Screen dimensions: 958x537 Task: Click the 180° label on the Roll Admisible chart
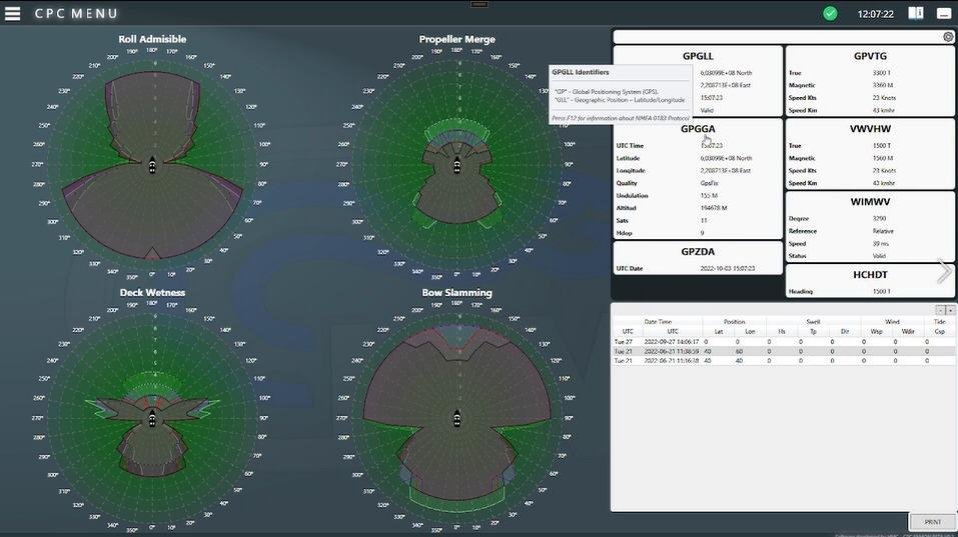pyautogui.click(x=152, y=50)
